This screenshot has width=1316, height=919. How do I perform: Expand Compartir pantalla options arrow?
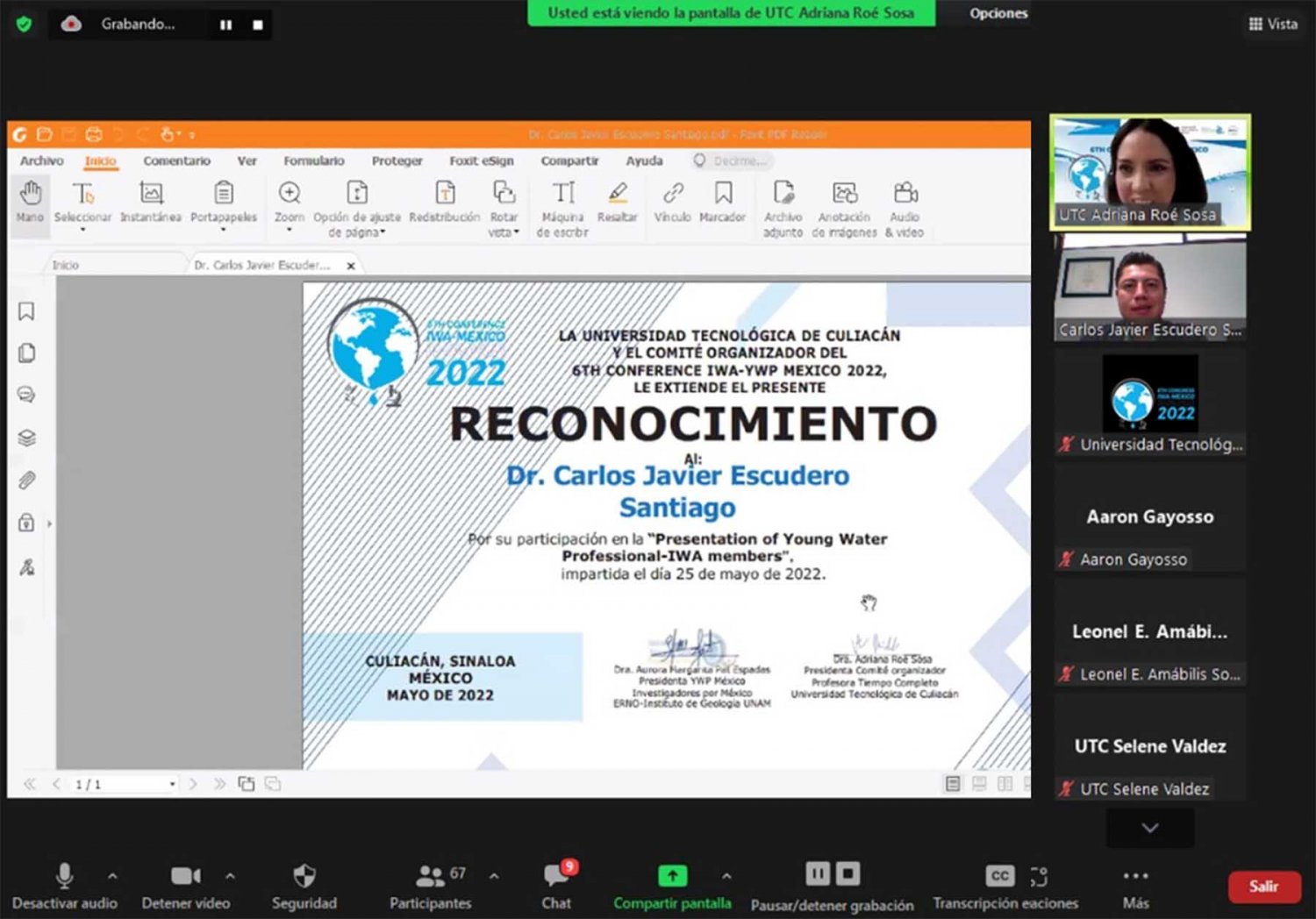[x=726, y=875]
